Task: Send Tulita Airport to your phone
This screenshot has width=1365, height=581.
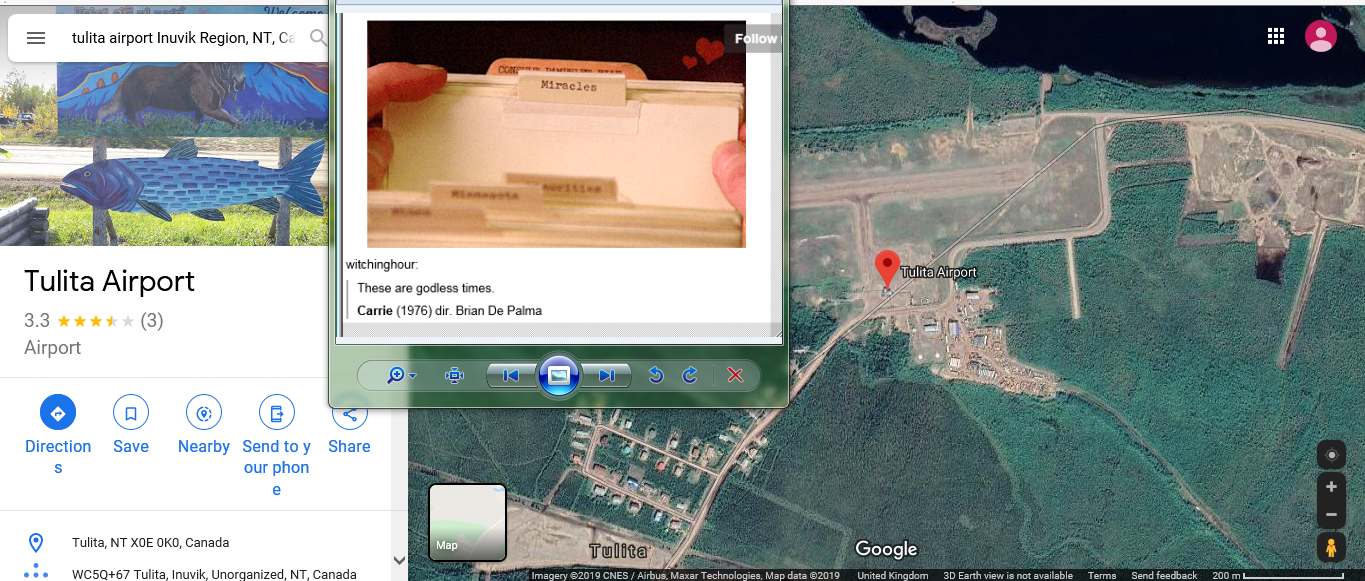Action: (277, 446)
